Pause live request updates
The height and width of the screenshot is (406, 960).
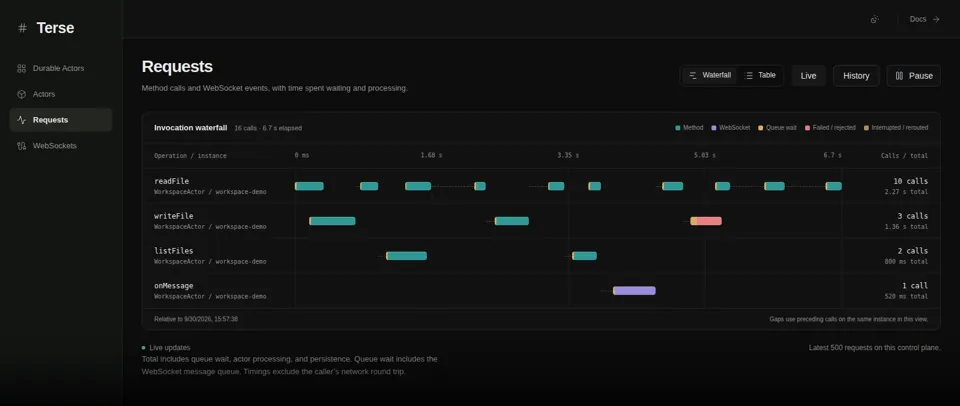(913, 76)
